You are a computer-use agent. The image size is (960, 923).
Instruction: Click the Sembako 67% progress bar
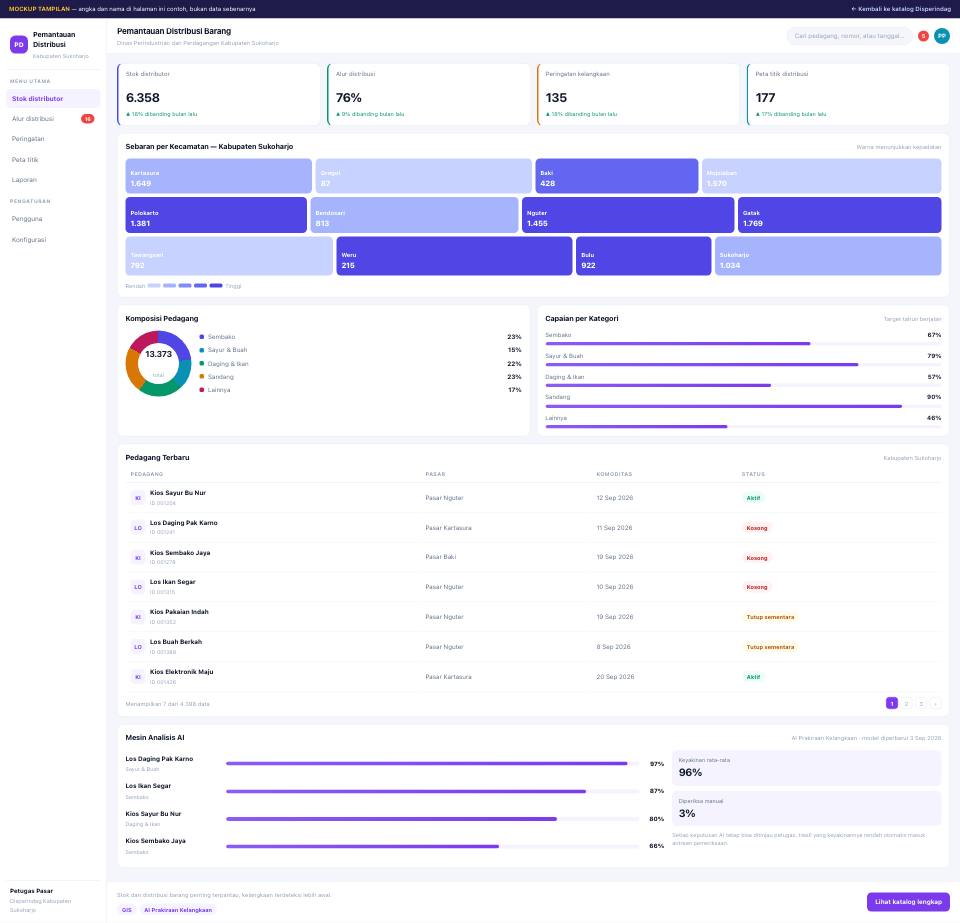(743, 344)
